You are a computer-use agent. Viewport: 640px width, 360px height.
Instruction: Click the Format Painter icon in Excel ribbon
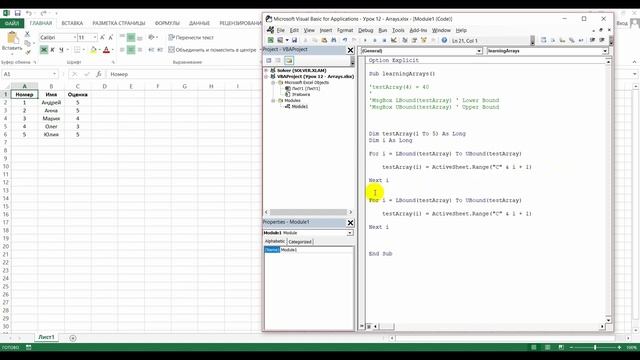click(27, 52)
